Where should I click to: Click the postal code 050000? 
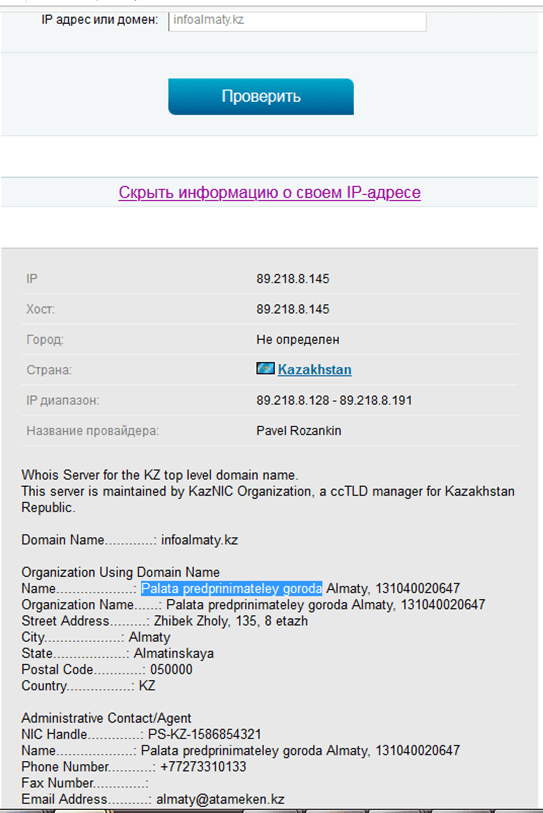171,669
